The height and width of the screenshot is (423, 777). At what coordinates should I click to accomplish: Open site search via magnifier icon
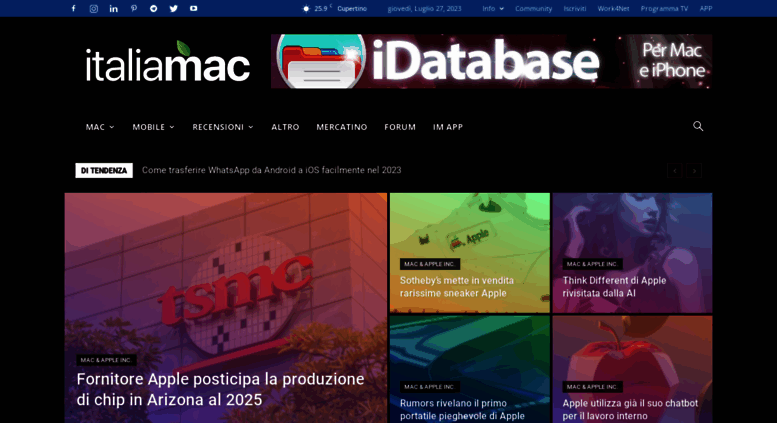point(698,126)
